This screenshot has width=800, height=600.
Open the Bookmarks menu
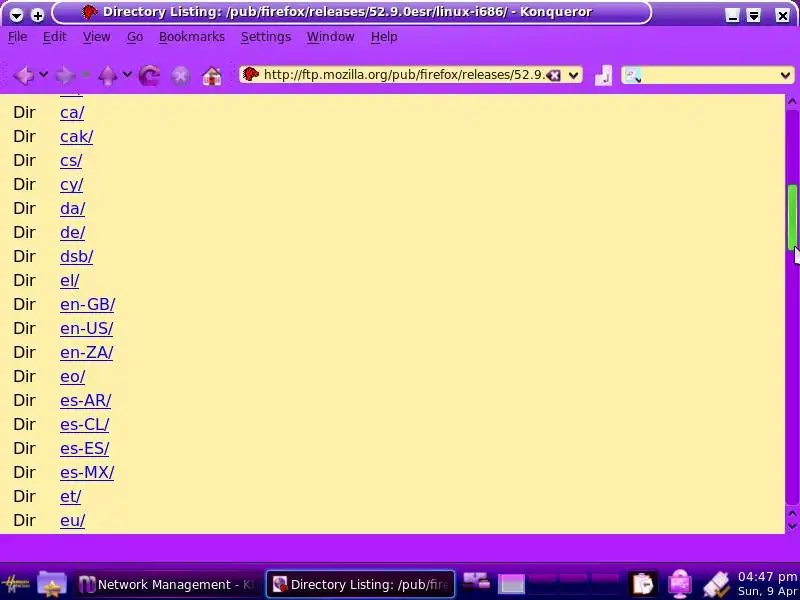pyautogui.click(x=192, y=37)
